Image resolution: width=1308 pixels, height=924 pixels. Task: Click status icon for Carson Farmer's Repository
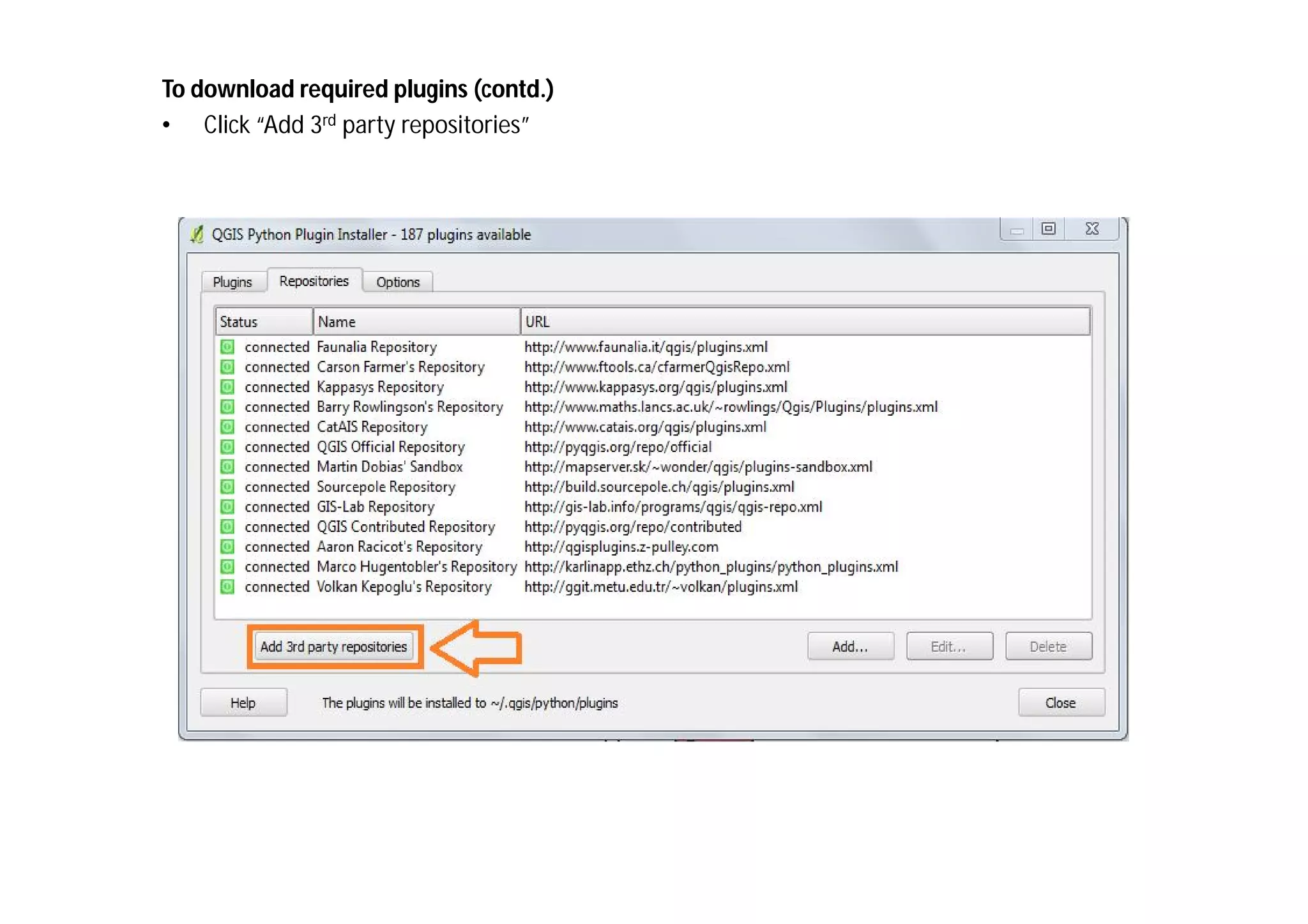tap(227, 367)
